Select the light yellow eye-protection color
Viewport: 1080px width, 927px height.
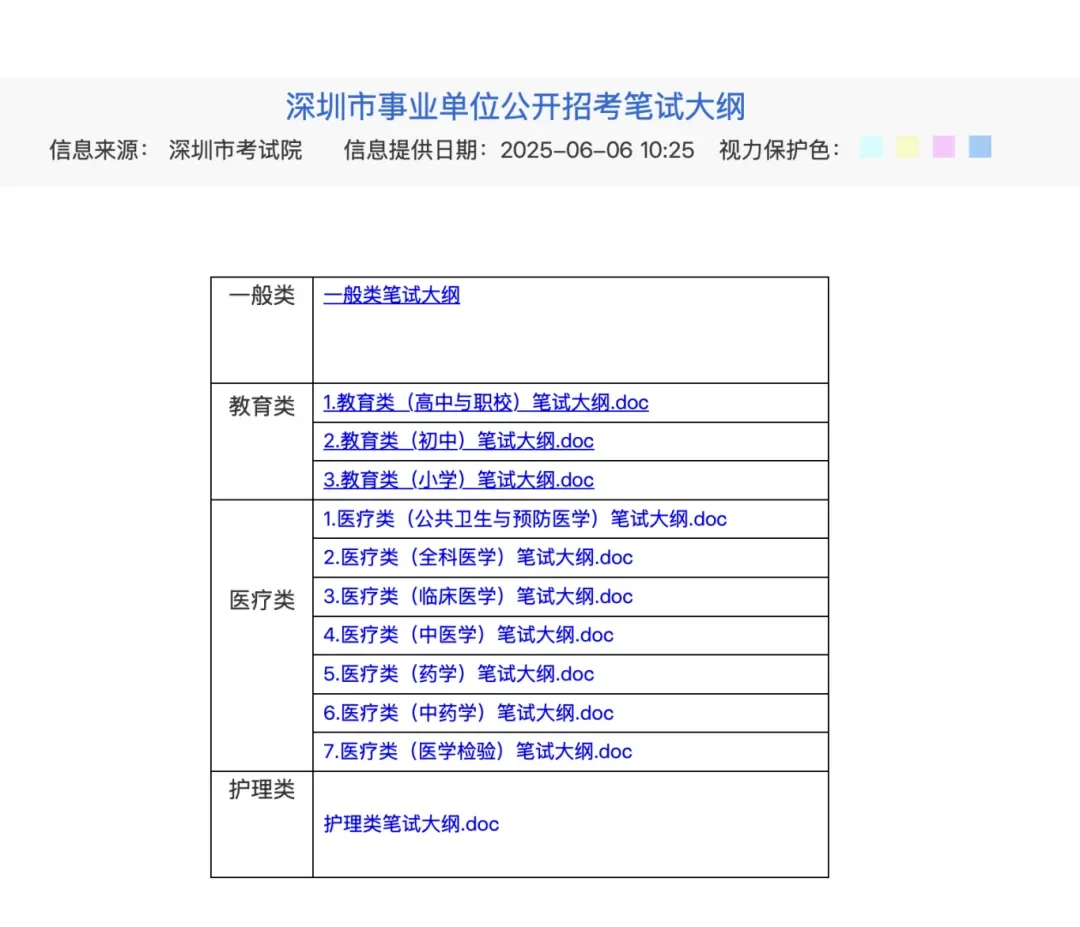[x=907, y=147]
